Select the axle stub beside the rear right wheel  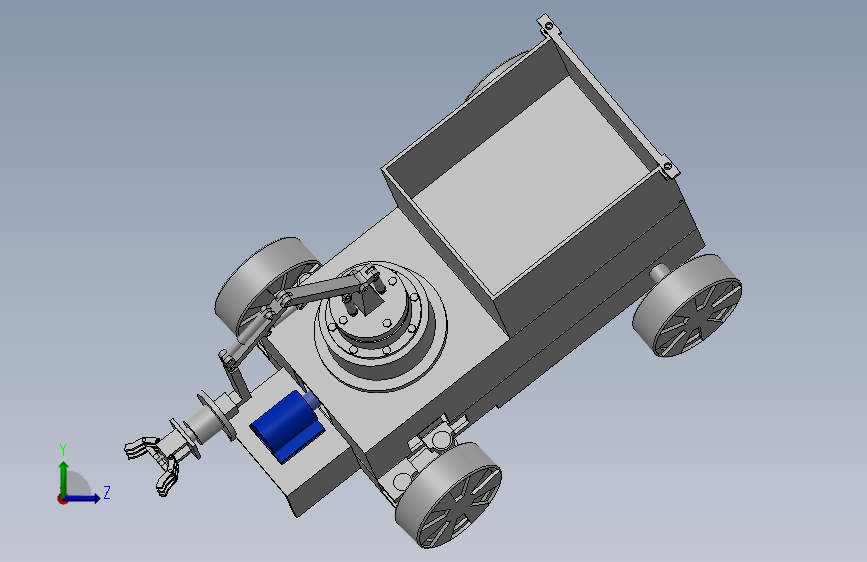[x=659, y=272]
